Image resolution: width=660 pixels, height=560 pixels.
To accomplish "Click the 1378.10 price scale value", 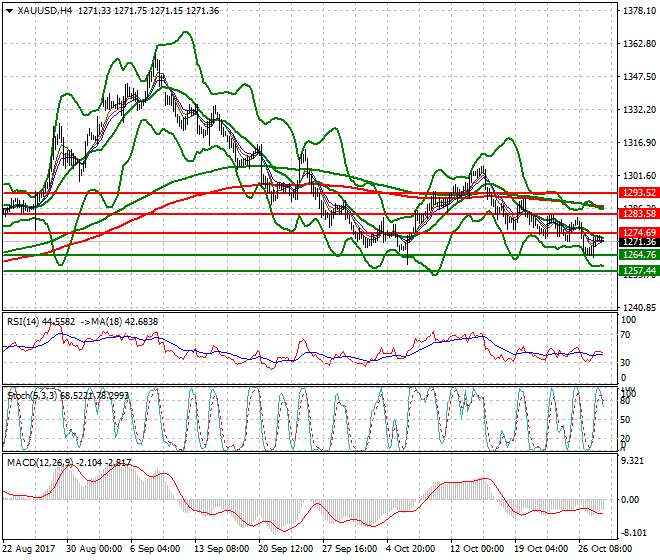I will point(639,11).
